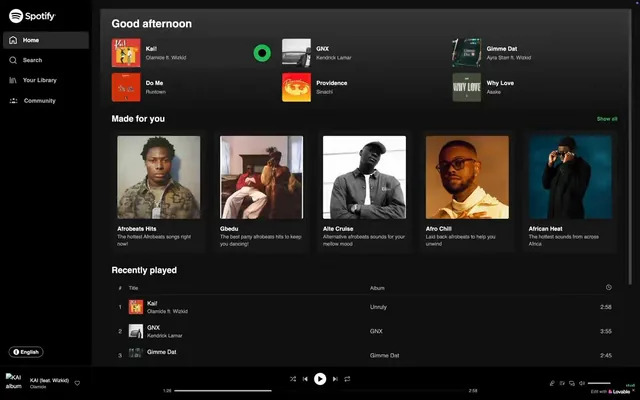Click the Why Love title by Asake
Screen dimensions: 640x400
point(500,83)
